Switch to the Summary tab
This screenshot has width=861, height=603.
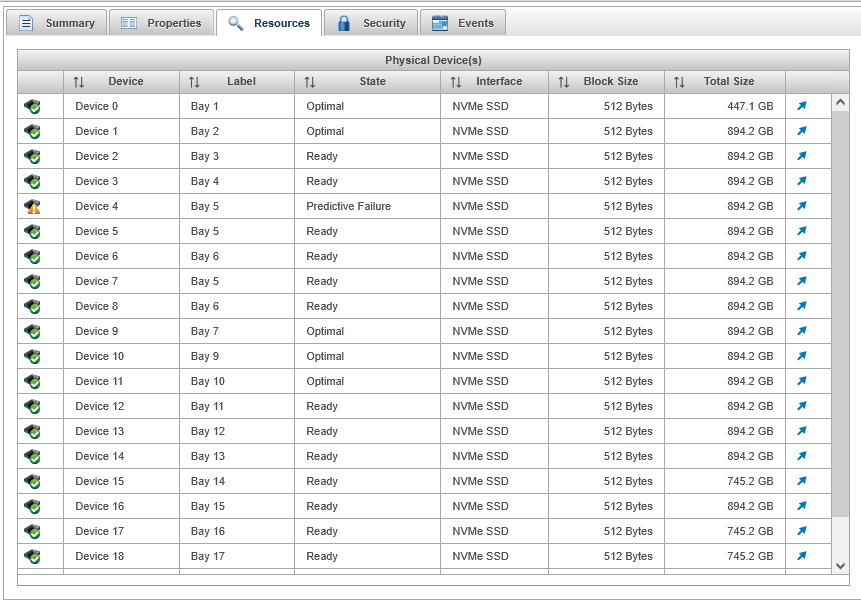pyautogui.click(x=57, y=23)
